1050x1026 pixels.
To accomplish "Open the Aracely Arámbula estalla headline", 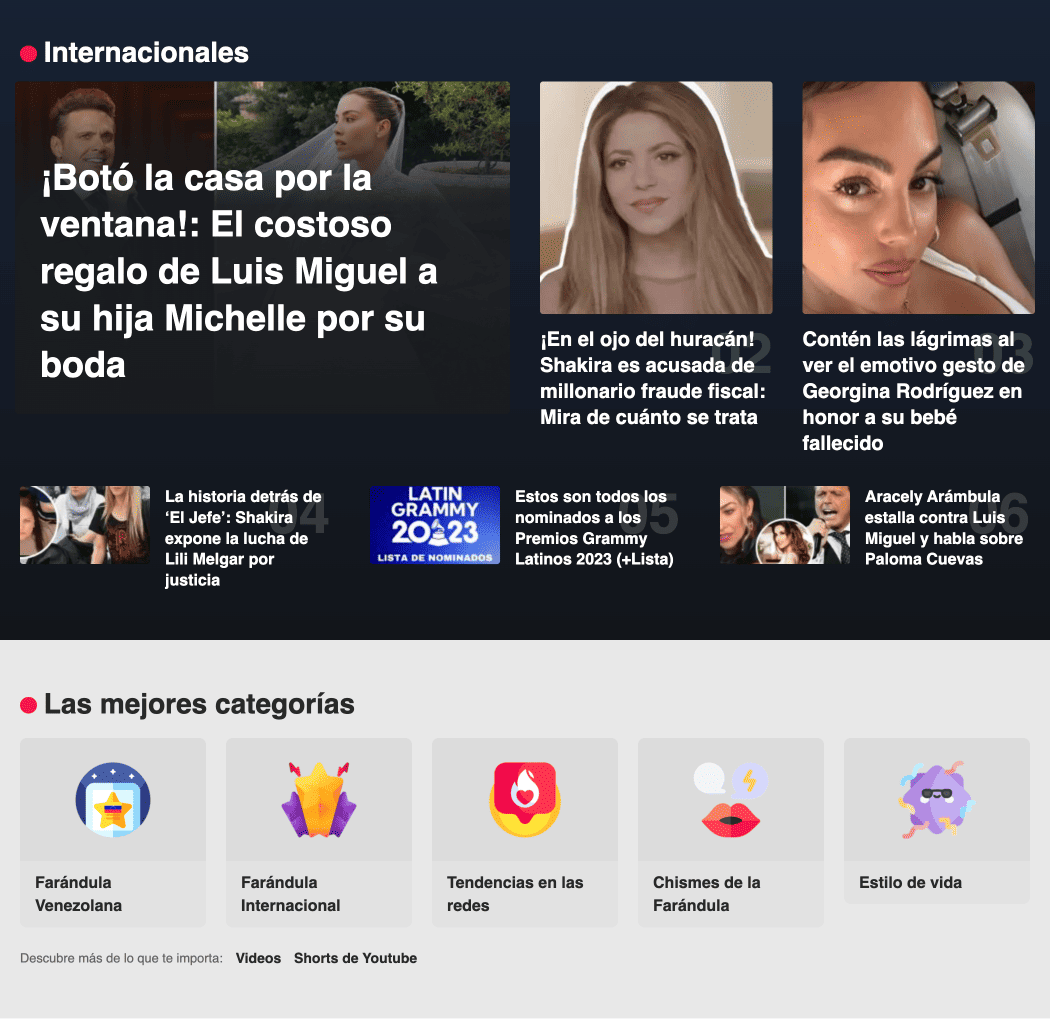I will (944, 528).
